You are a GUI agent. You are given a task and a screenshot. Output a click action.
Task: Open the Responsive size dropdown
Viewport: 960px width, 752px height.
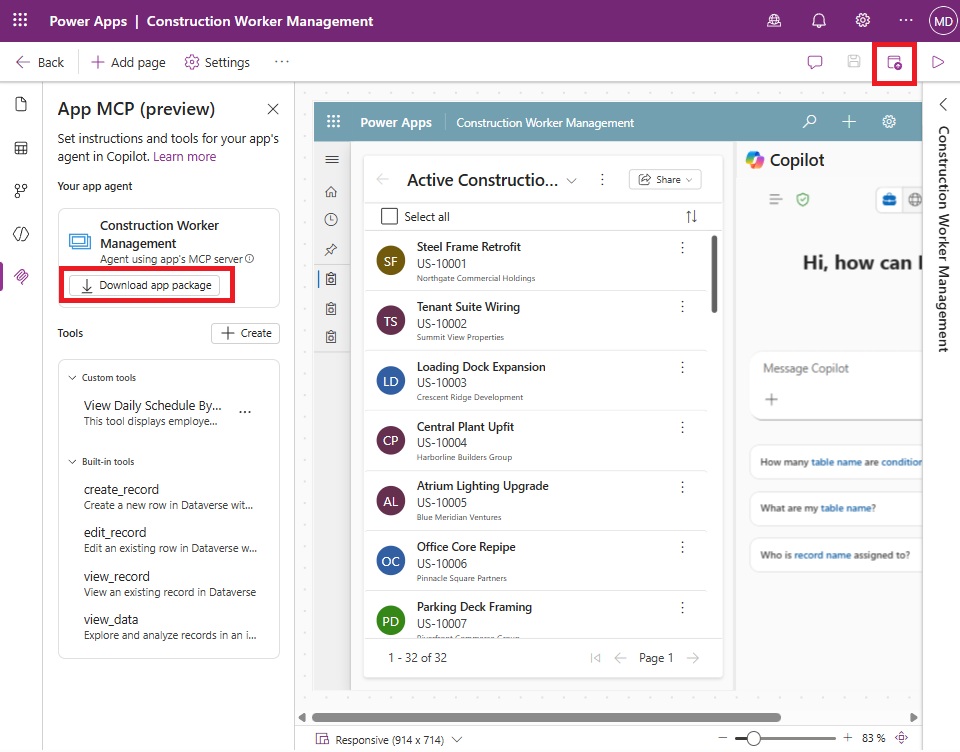point(457,740)
